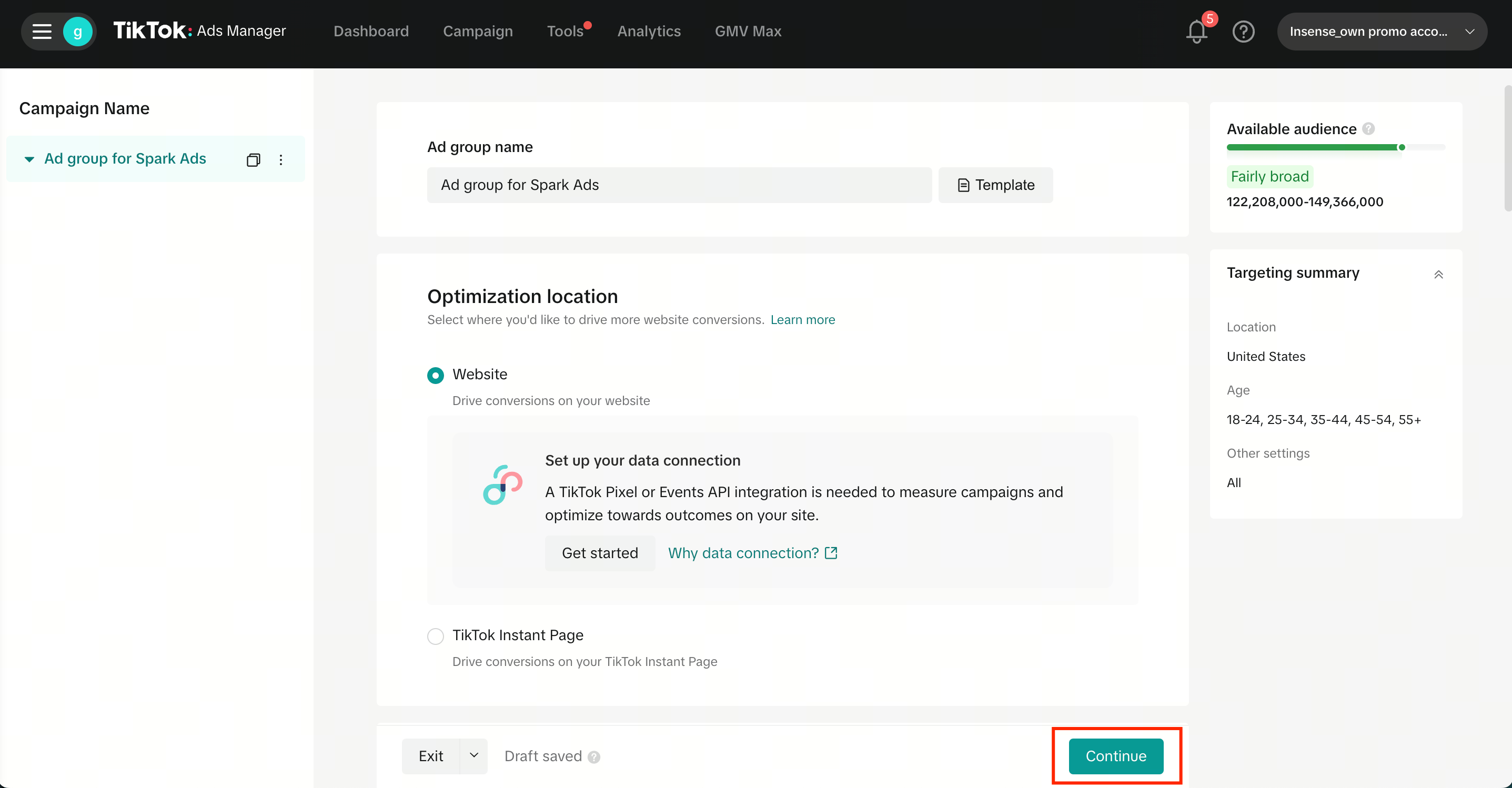The width and height of the screenshot is (1512, 788).
Task: Open the Analytics menu
Action: [x=649, y=31]
